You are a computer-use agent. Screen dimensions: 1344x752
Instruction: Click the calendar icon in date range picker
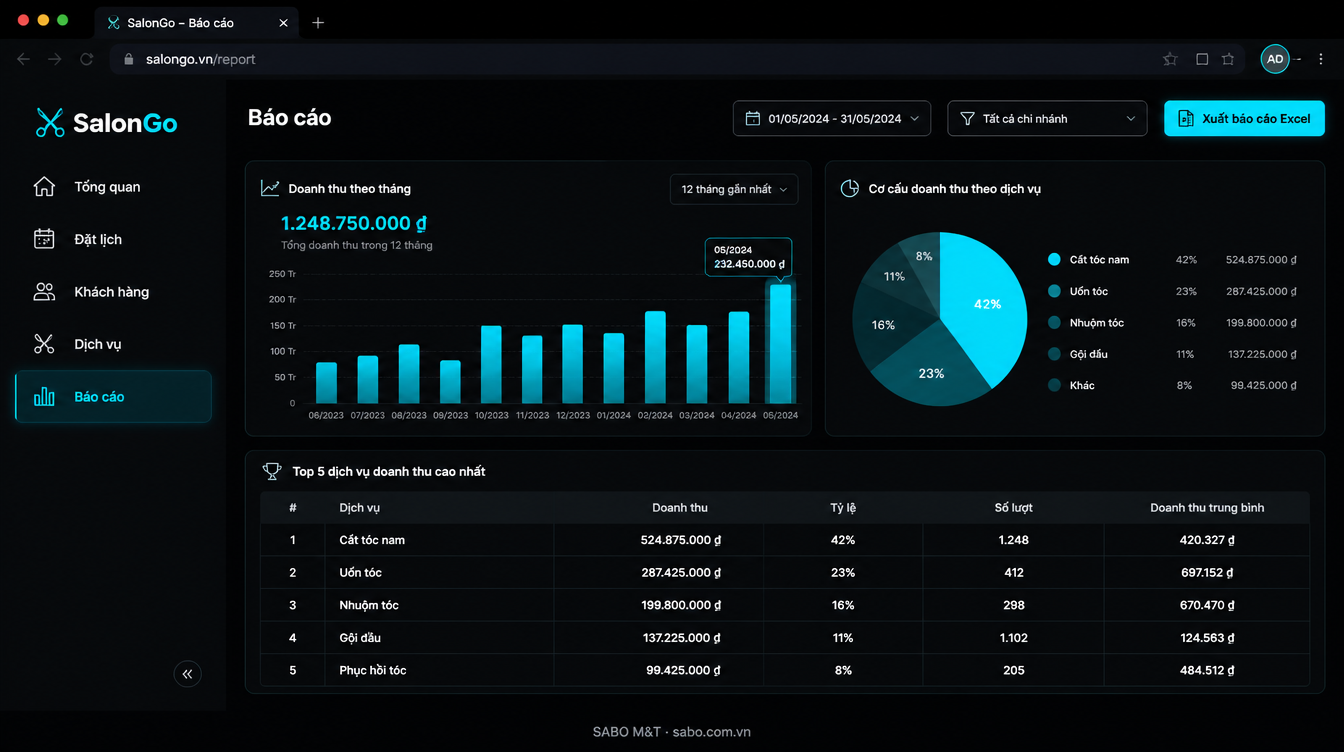tap(753, 118)
